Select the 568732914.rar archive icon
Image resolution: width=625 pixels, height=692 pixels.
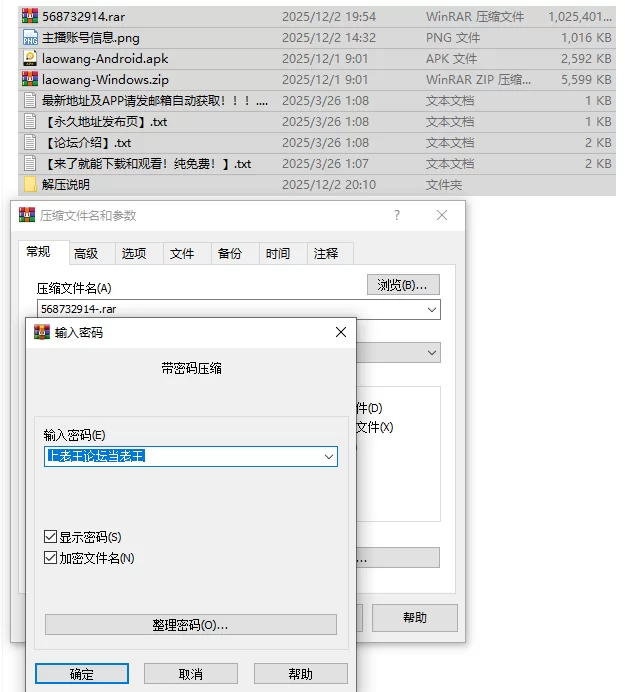pos(30,16)
